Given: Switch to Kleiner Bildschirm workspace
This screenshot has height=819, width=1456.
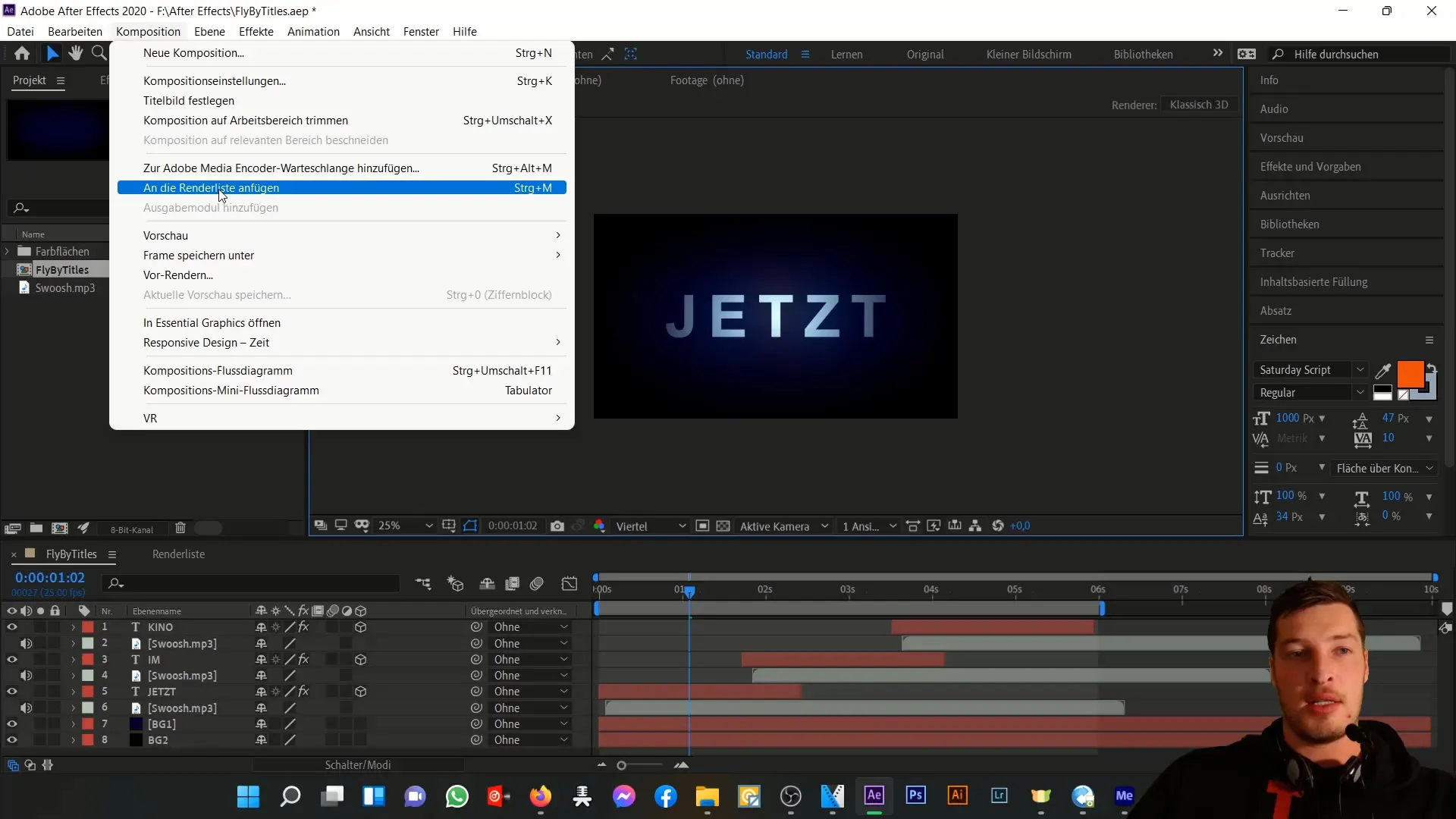Looking at the screenshot, I should point(1029,55).
